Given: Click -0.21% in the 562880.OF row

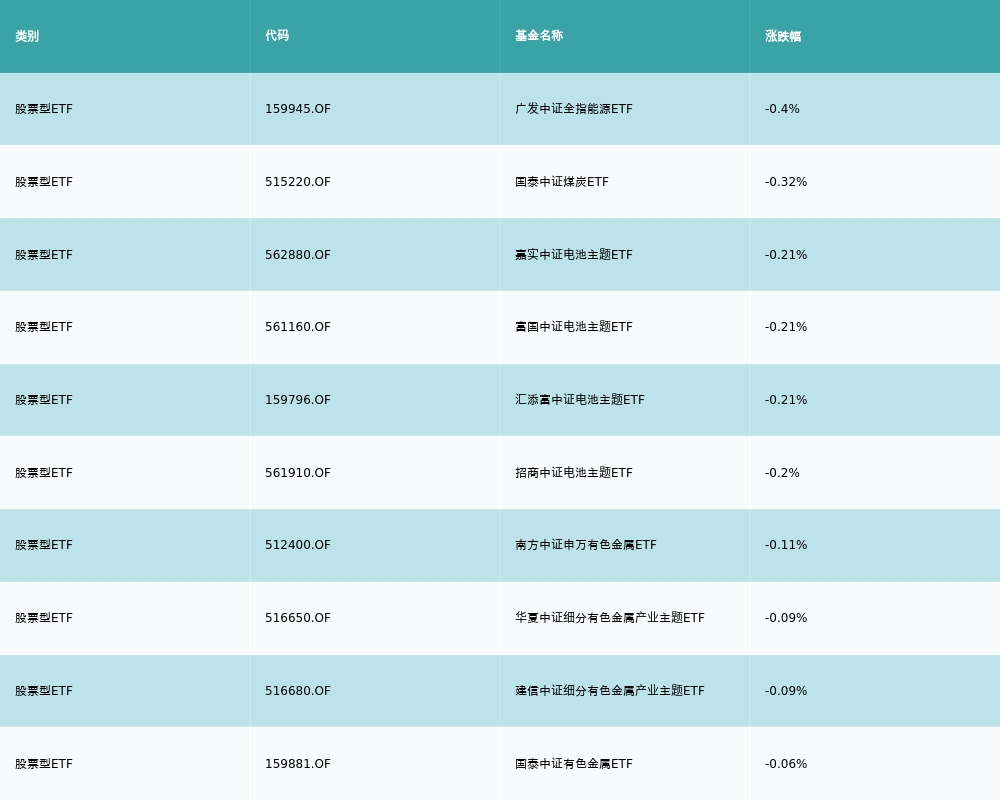Looking at the screenshot, I should pyautogui.click(x=786, y=255).
